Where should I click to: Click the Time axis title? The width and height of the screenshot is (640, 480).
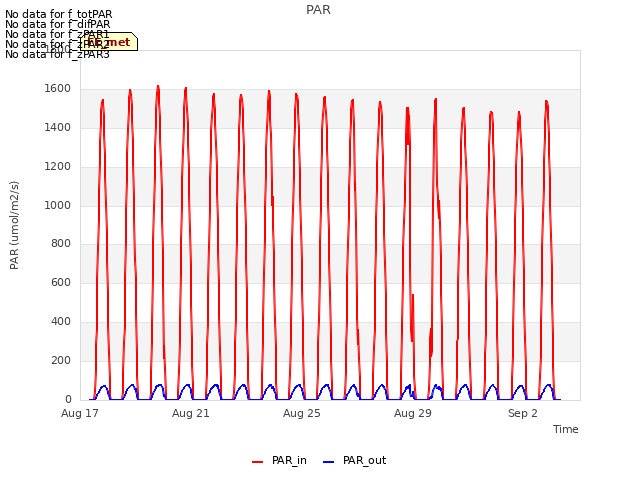(566, 429)
